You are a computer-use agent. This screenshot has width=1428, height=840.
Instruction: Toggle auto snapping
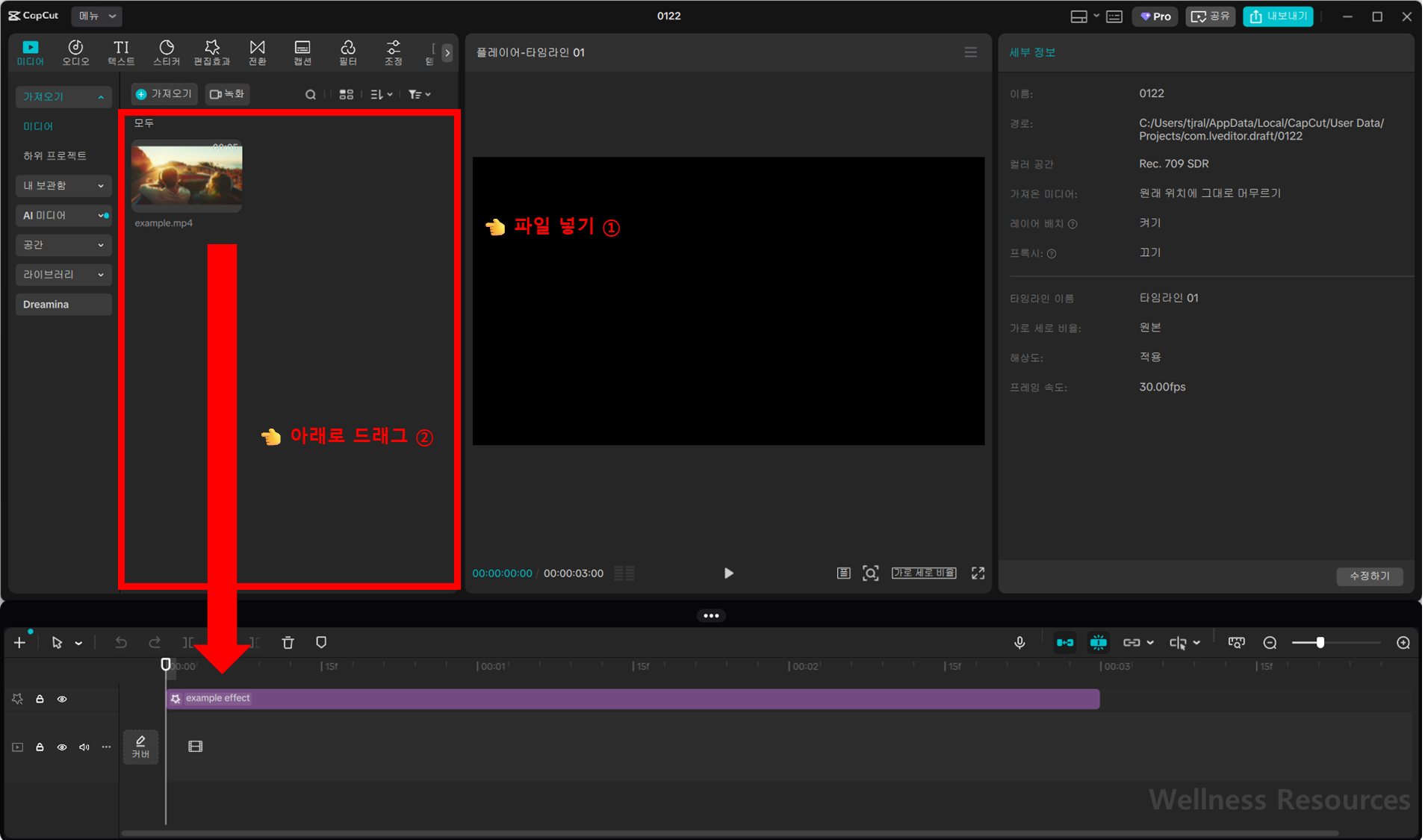pyautogui.click(x=1098, y=642)
